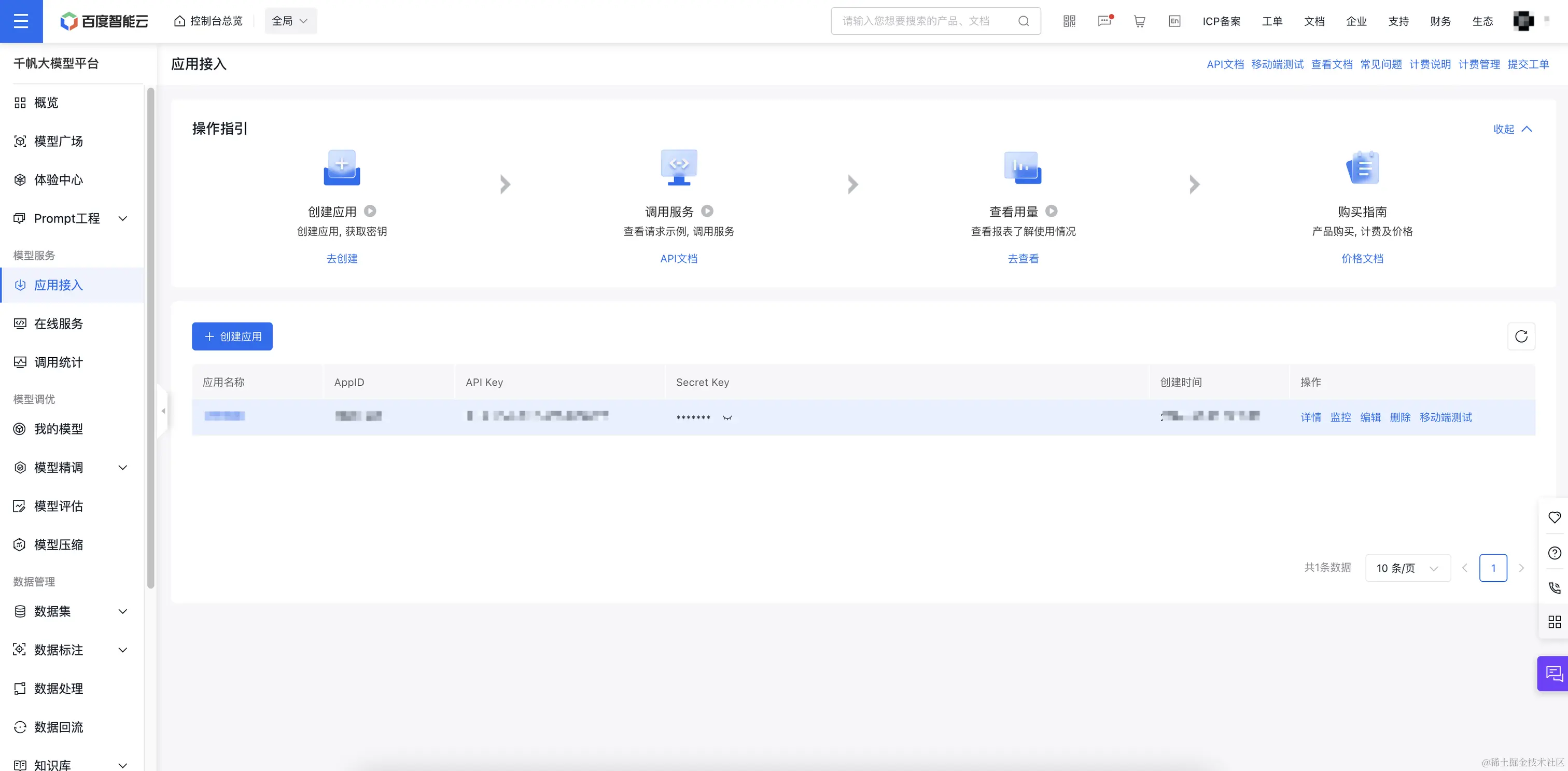
Task: Reveal the Secret Key with eye icon
Action: pyautogui.click(x=727, y=417)
